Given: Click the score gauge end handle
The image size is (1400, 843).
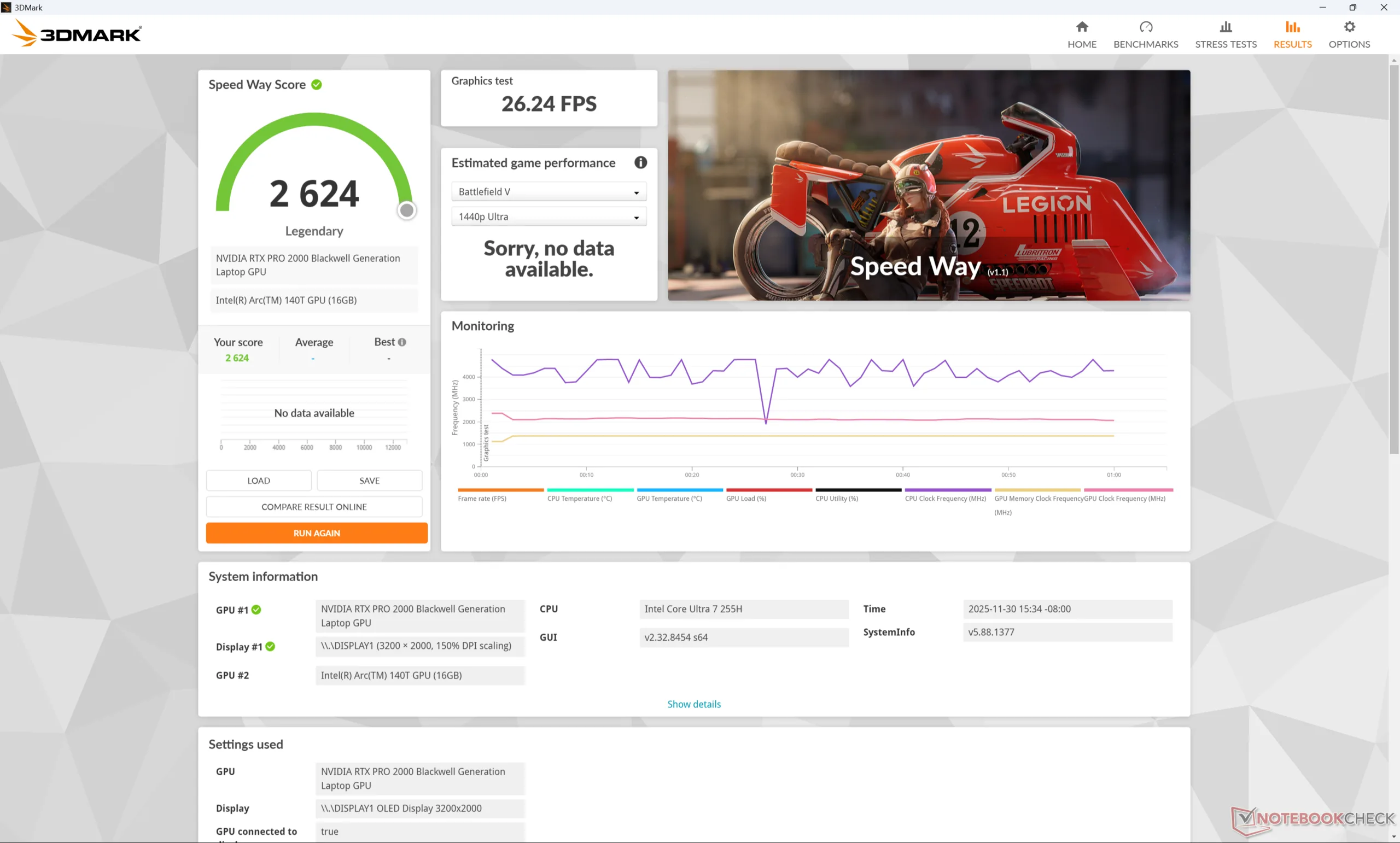Looking at the screenshot, I should (406, 210).
